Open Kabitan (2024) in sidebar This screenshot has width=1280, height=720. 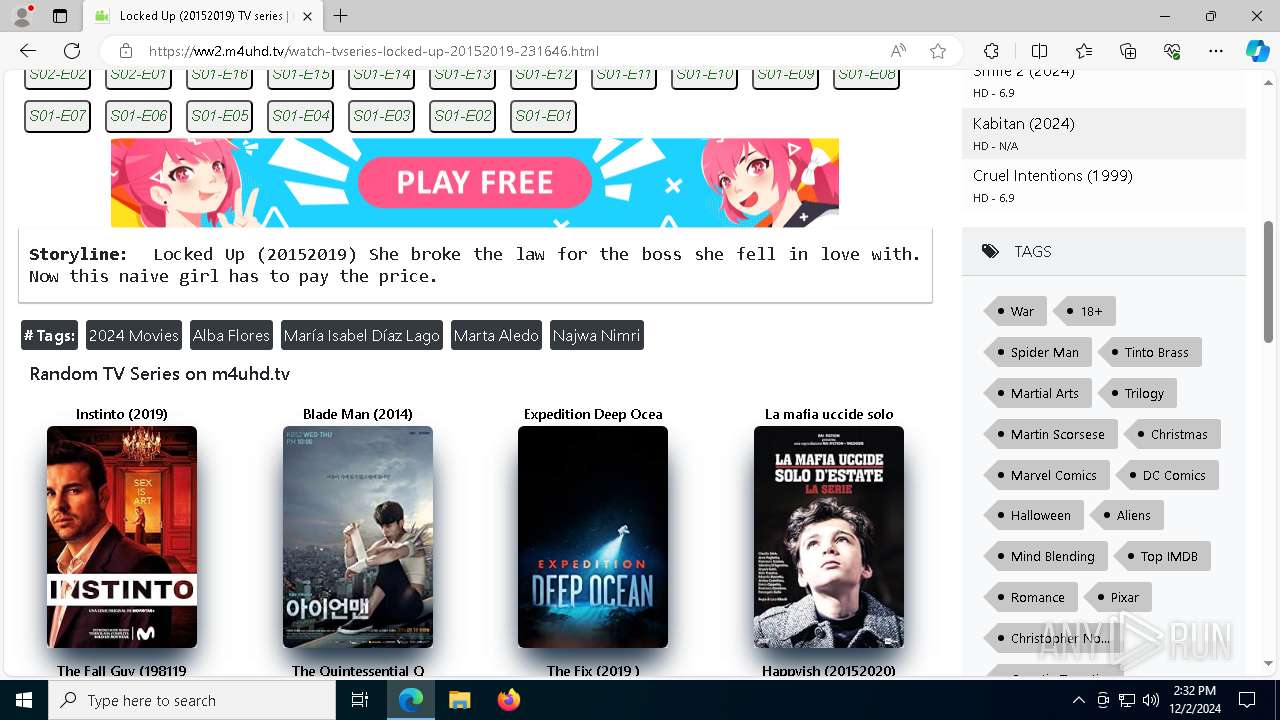coord(1024,124)
